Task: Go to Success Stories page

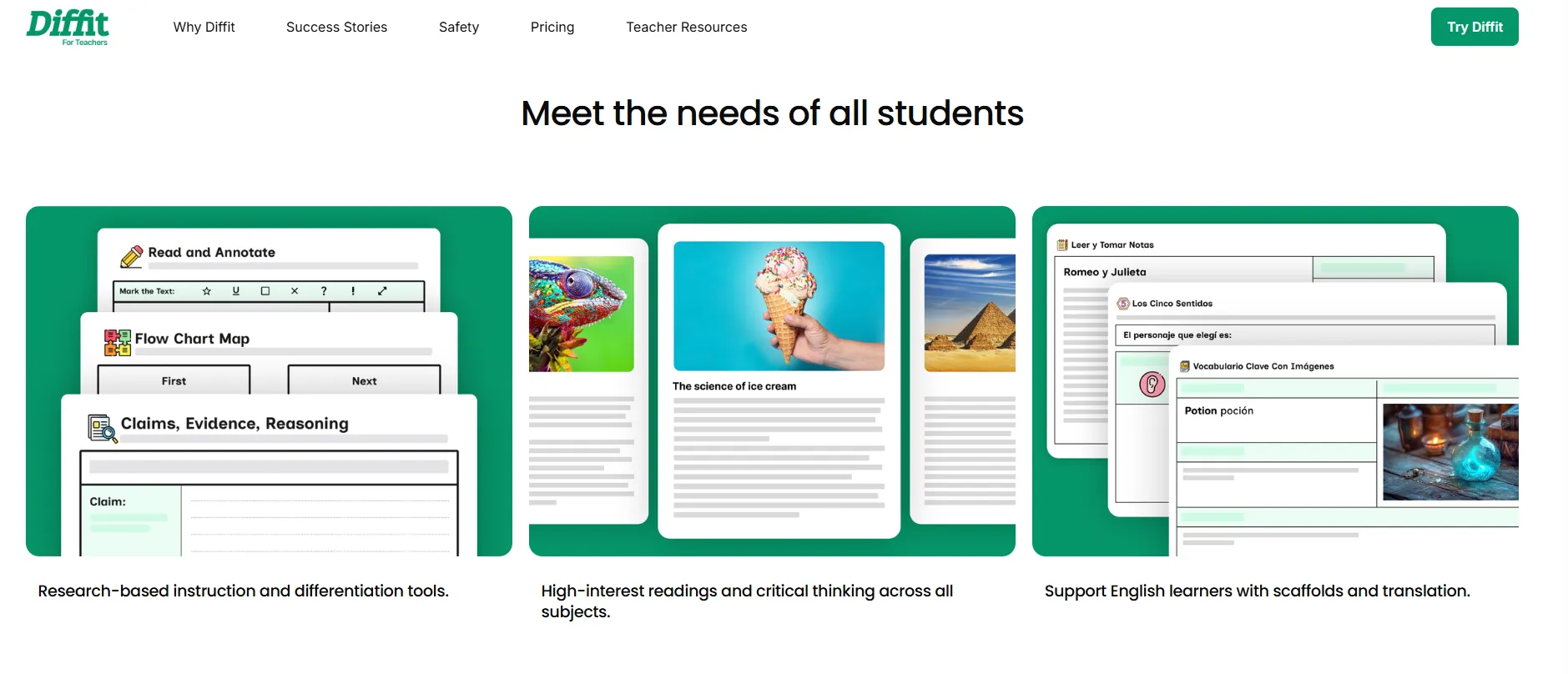Action: tap(336, 27)
